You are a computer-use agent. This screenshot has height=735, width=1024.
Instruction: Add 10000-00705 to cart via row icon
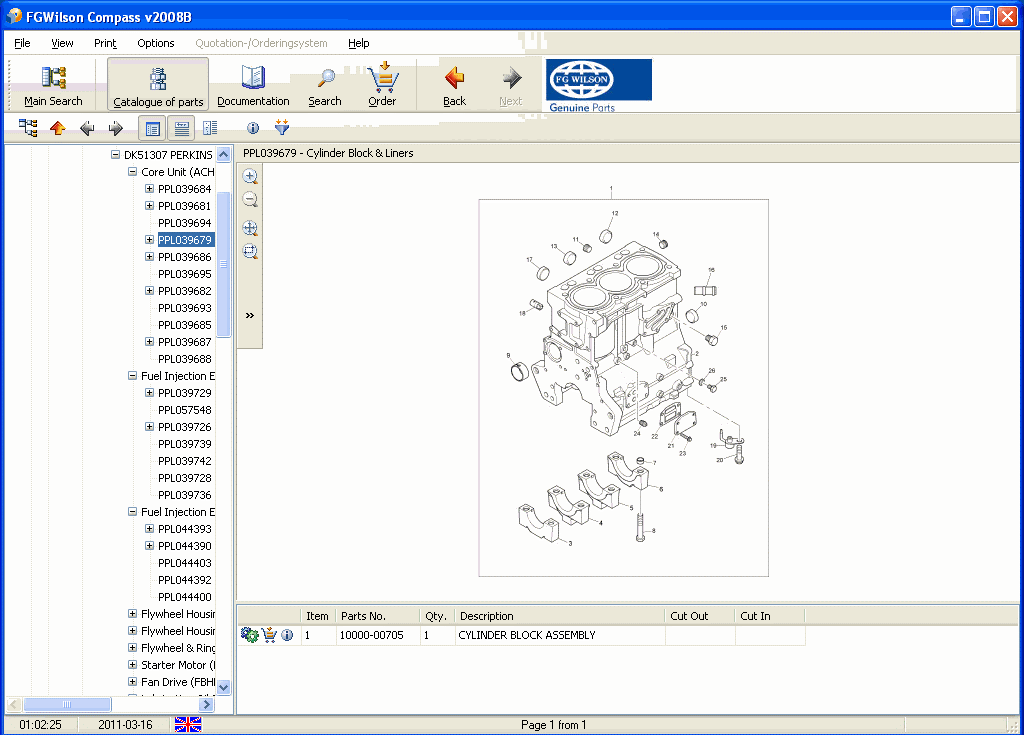pyautogui.click(x=269, y=634)
